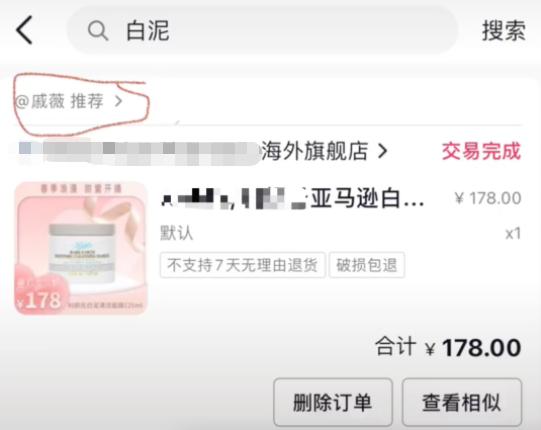Tap the 搜索 button
This screenshot has width=541, height=430.
(504, 31)
